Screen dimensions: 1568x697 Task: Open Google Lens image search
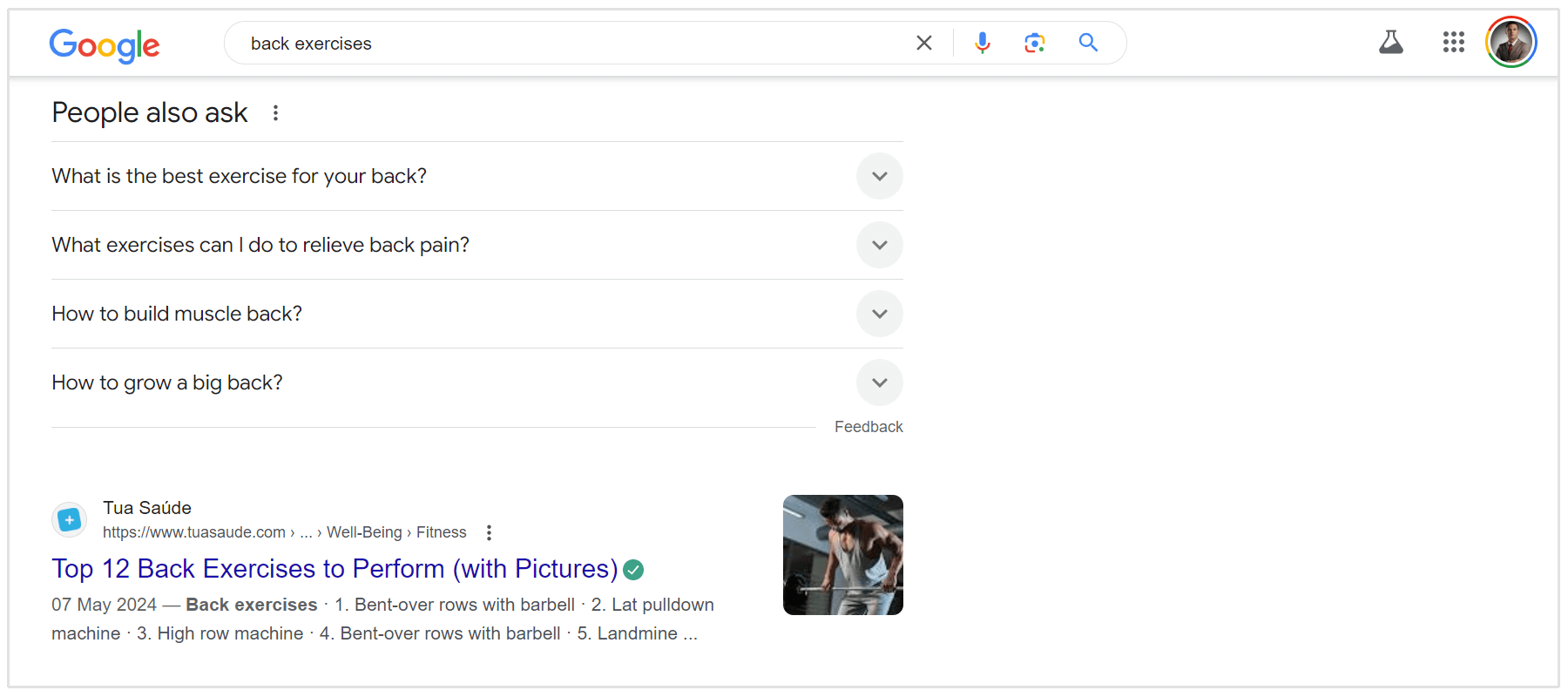(x=1034, y=43)
